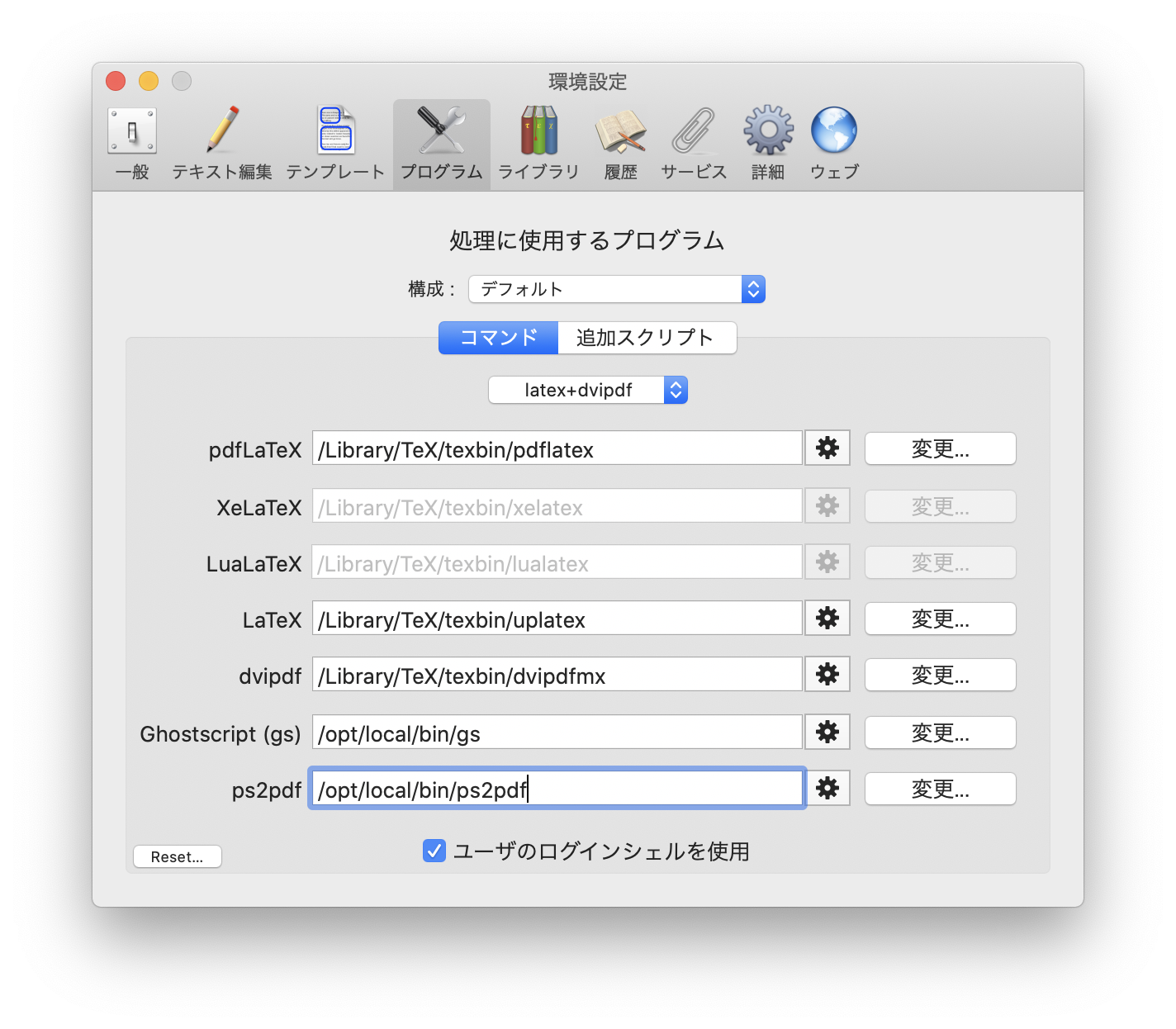1176x1029 pixels.
Task: Open the latex+dvipdf typesetting dropdown
Action: [588, 390]
